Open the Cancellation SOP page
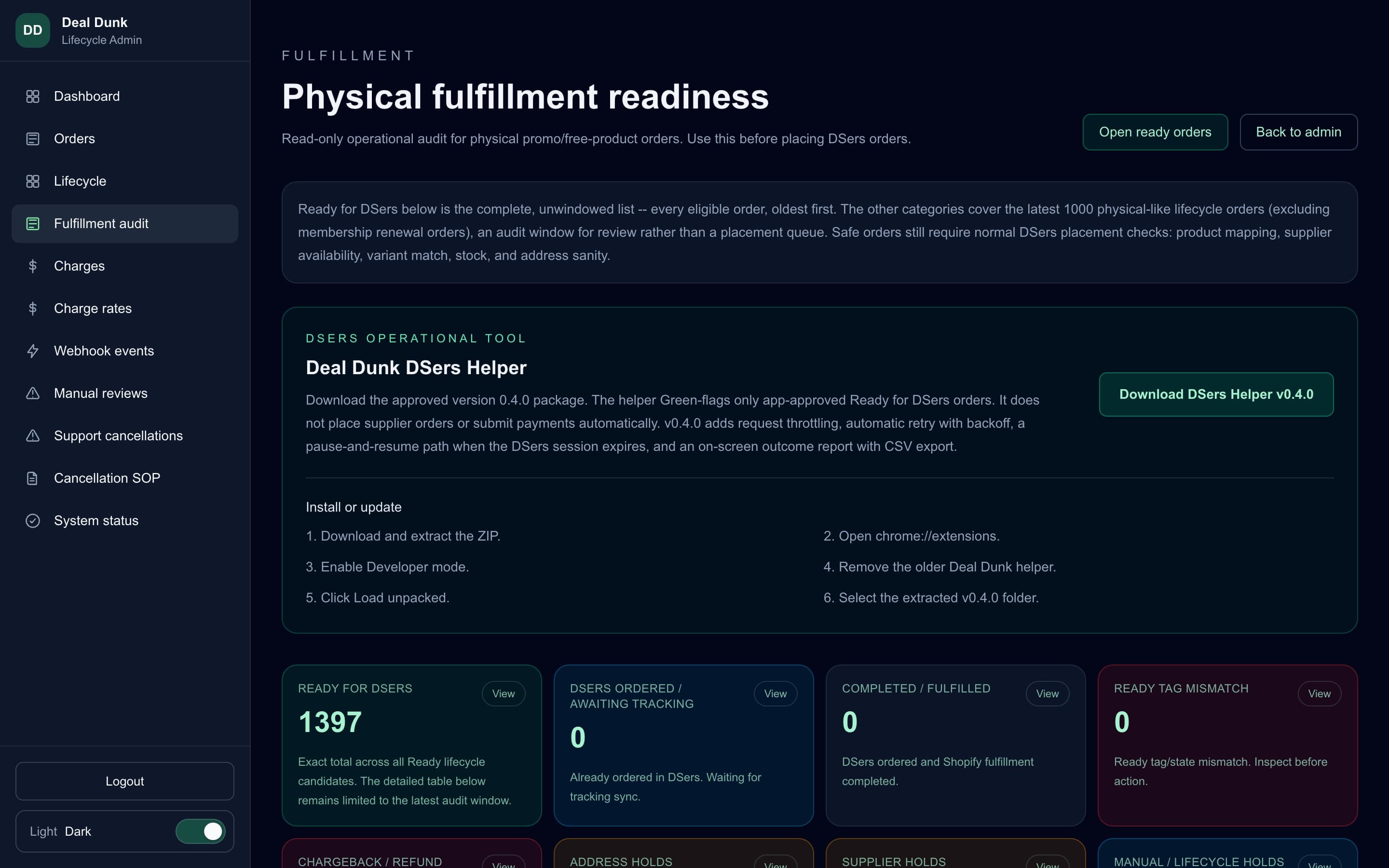Viewport: 1389px width, 868px height. [x=124, y=478]
